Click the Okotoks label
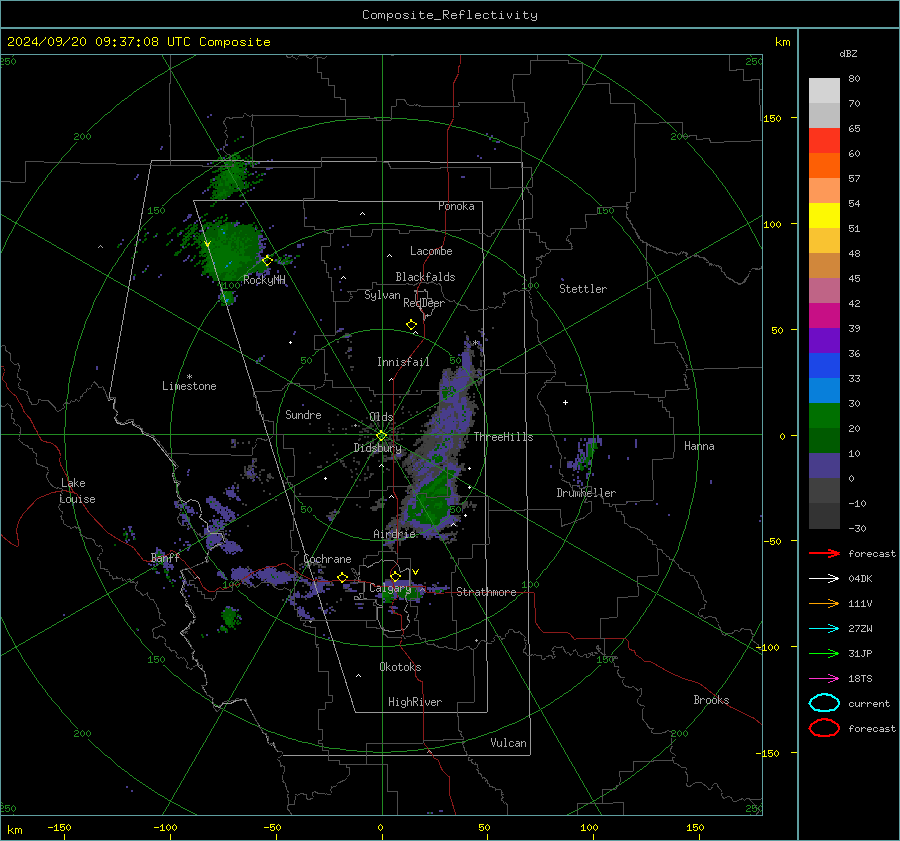The image size is (900, 841). click(400, 667)
